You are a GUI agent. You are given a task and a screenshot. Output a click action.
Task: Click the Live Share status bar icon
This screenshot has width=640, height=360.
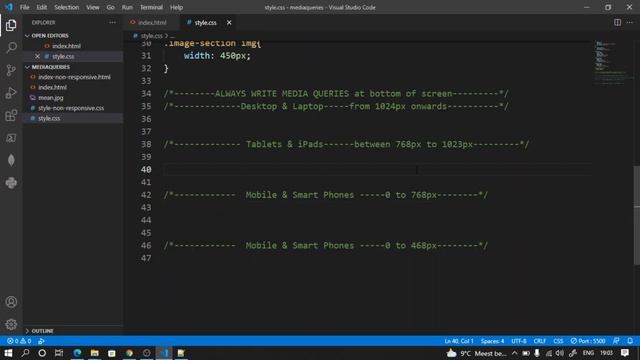point(41,341)
